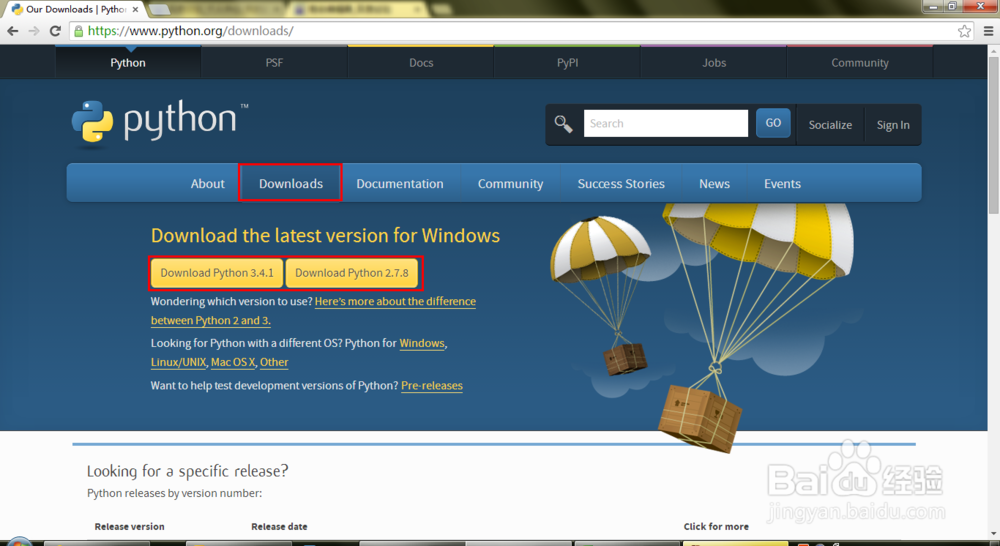Open the Chrome menu icon
1000x546 pixels.
(989, 31)
